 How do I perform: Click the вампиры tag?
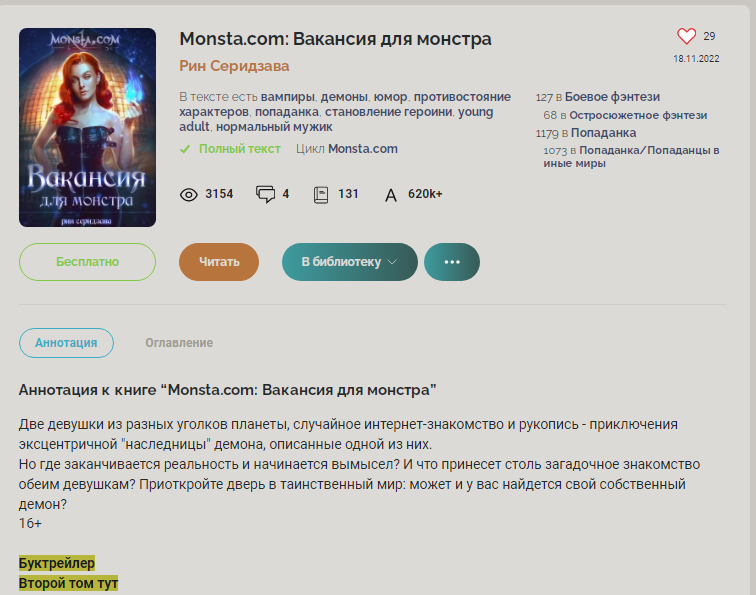pos(287,97)
